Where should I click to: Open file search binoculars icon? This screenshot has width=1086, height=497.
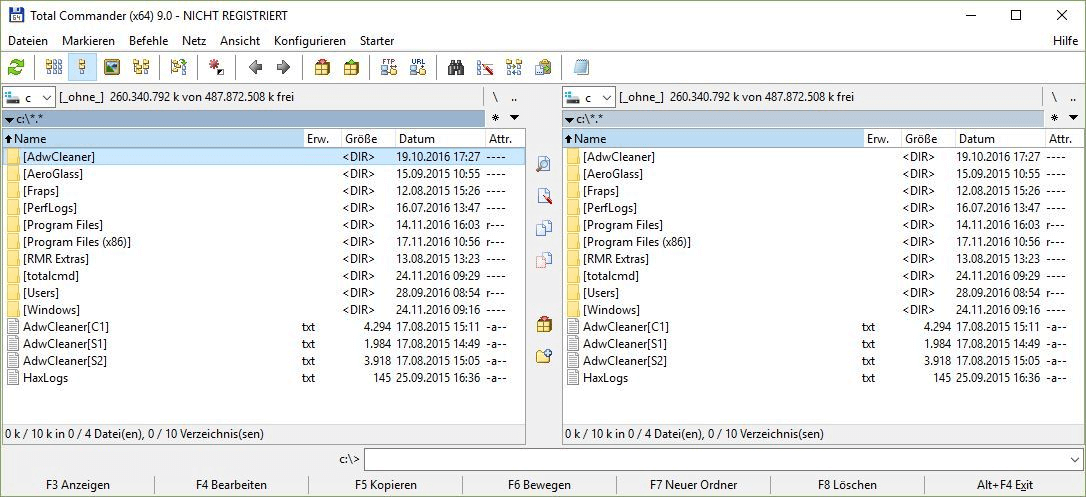(456, 67)
